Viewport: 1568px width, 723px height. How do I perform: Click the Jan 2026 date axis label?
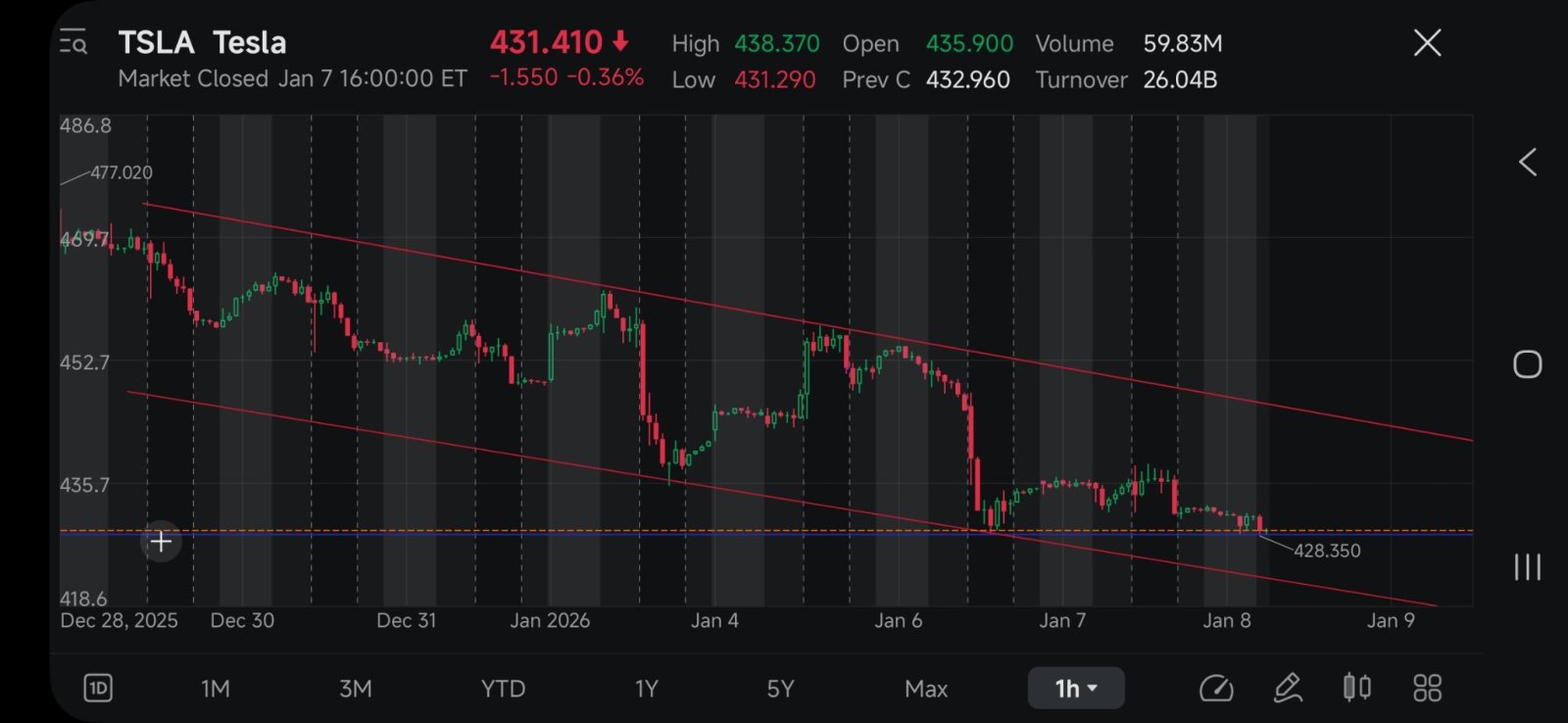(x=550, y=620)
